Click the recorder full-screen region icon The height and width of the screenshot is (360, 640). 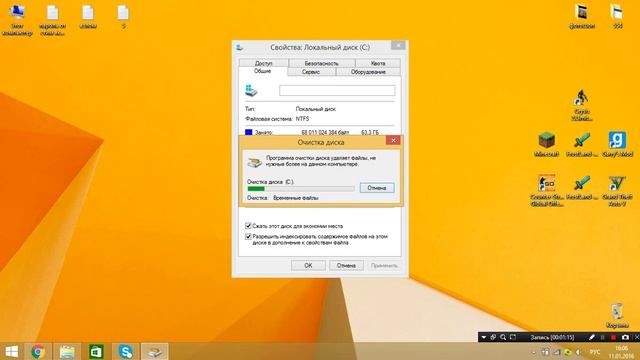(513, 337)
